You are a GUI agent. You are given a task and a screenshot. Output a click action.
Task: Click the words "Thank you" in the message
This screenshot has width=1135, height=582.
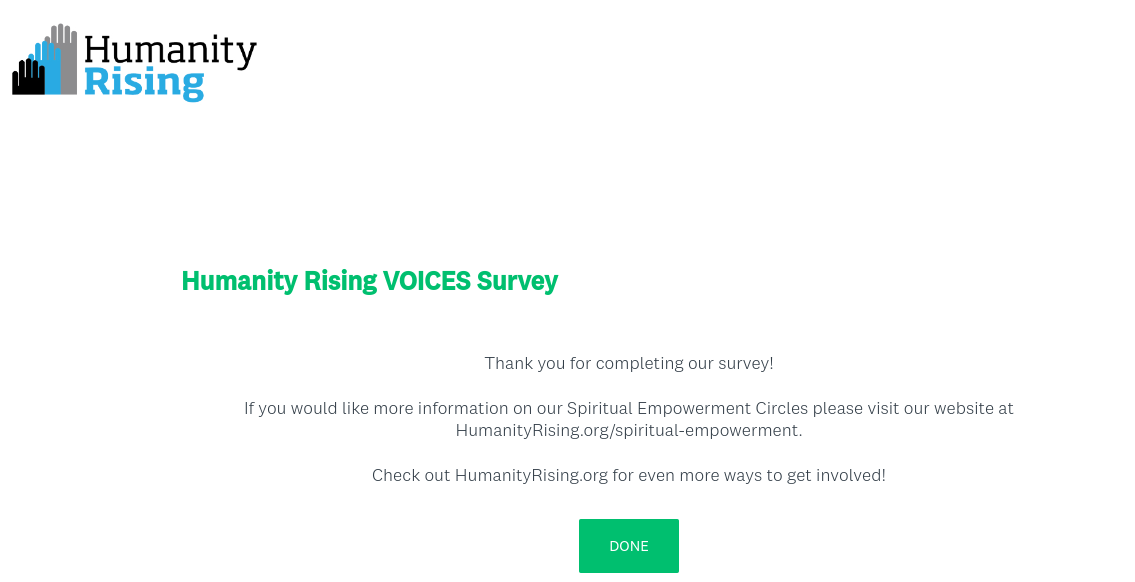[x=525, y=363]
